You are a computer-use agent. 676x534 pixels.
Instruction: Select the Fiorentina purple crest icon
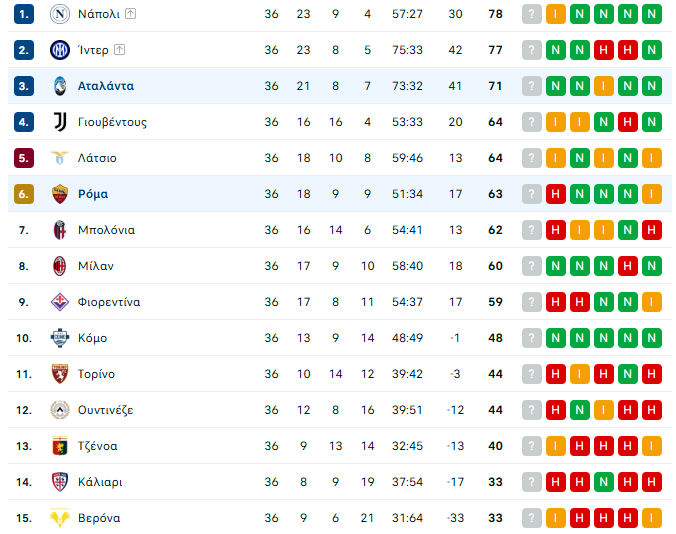[60, 302]
